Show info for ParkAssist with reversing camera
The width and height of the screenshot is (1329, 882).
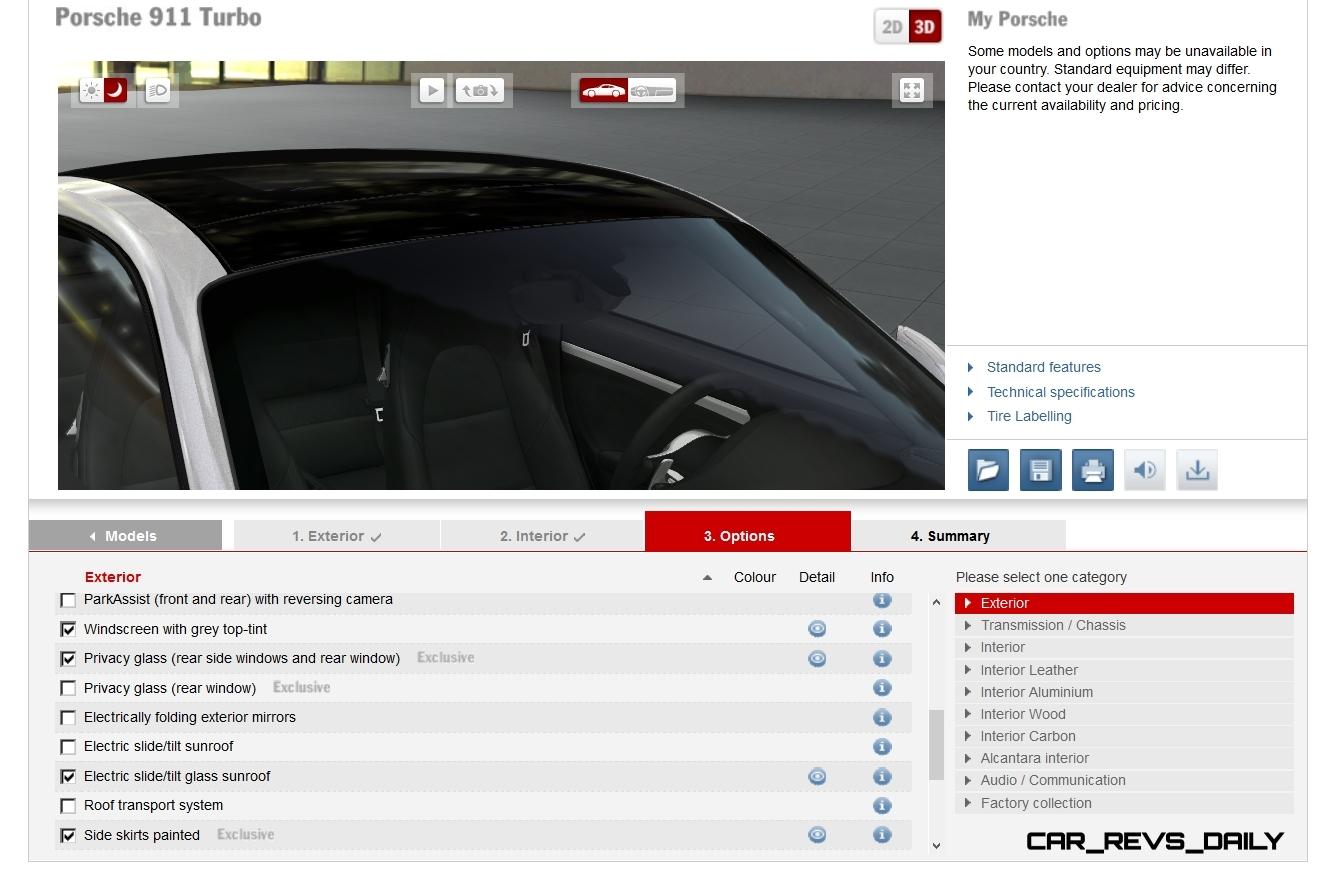pyautogui.click(x=882, y=600)
